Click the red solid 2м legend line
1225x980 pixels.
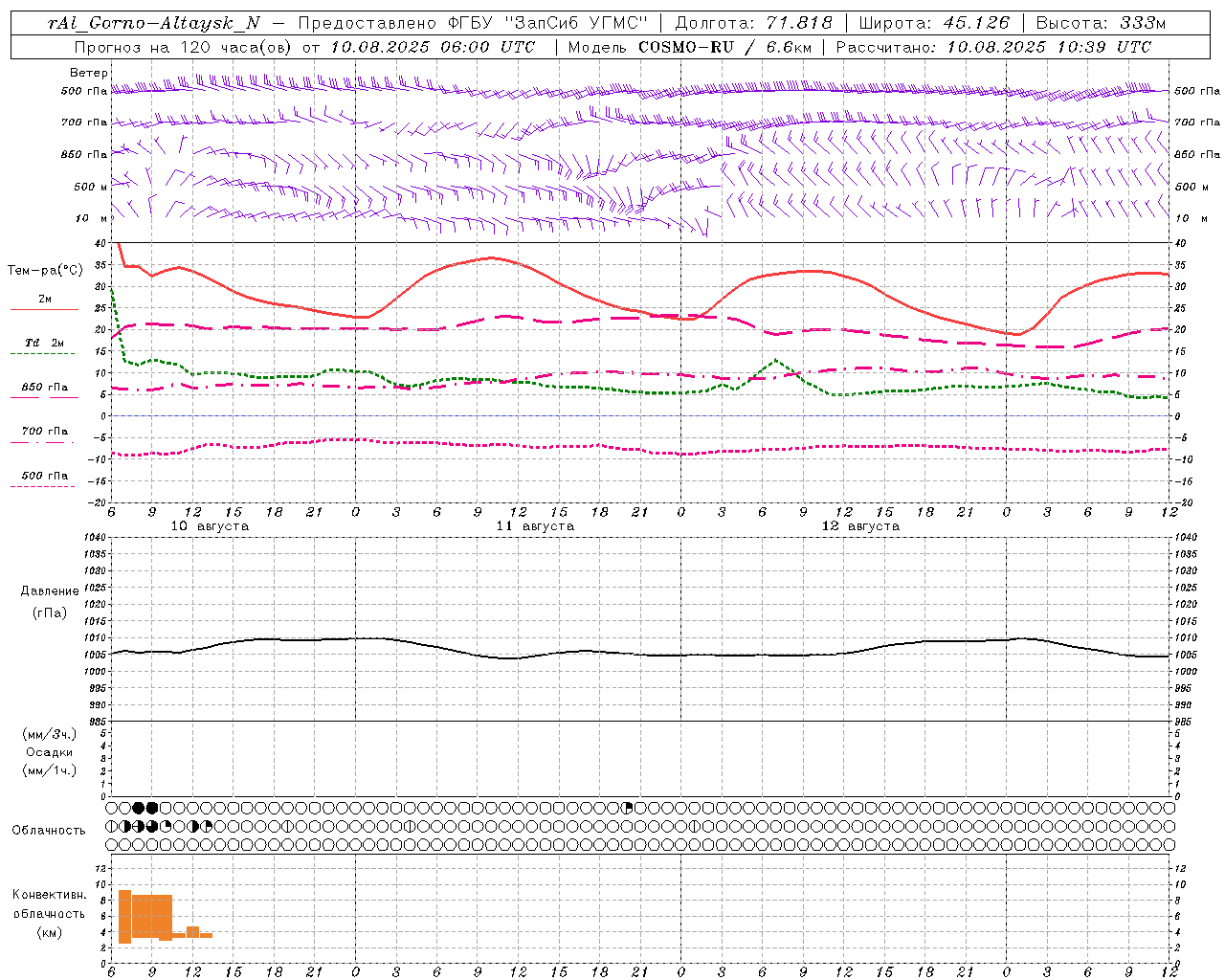point(44,309)
